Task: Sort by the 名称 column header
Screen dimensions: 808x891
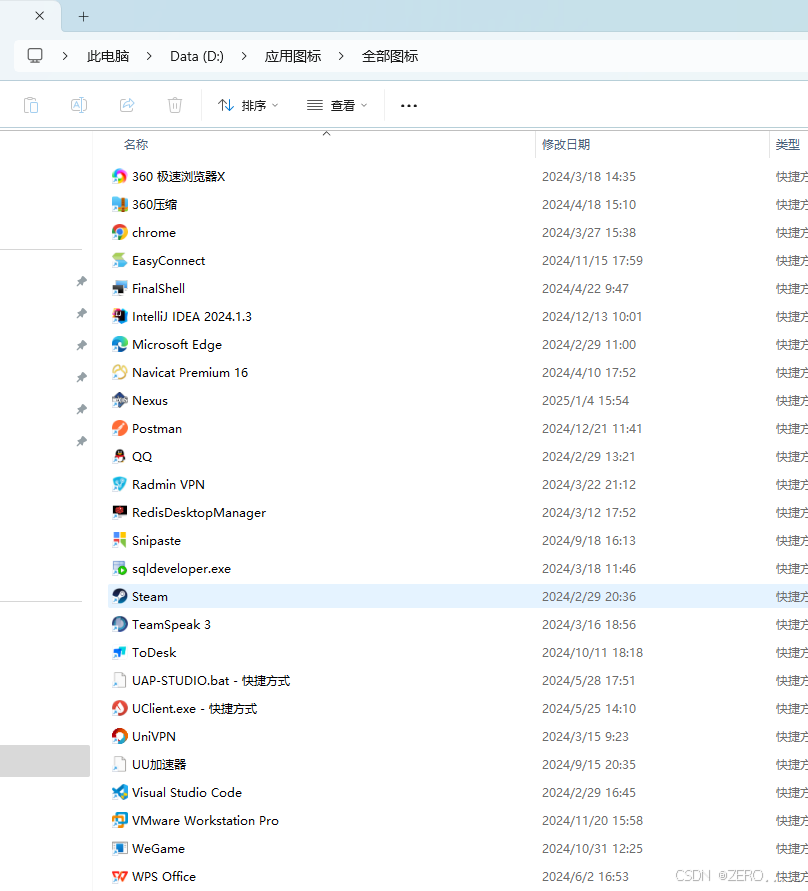Action: [x=136, y=145]
